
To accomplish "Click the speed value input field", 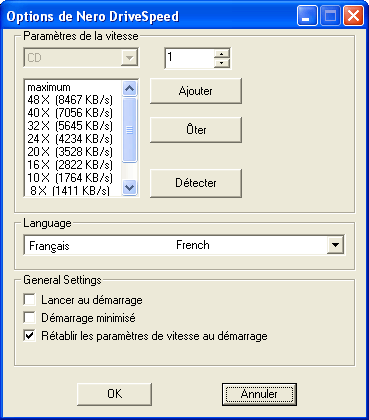I will pyautogui.click(x=189, y=58).
